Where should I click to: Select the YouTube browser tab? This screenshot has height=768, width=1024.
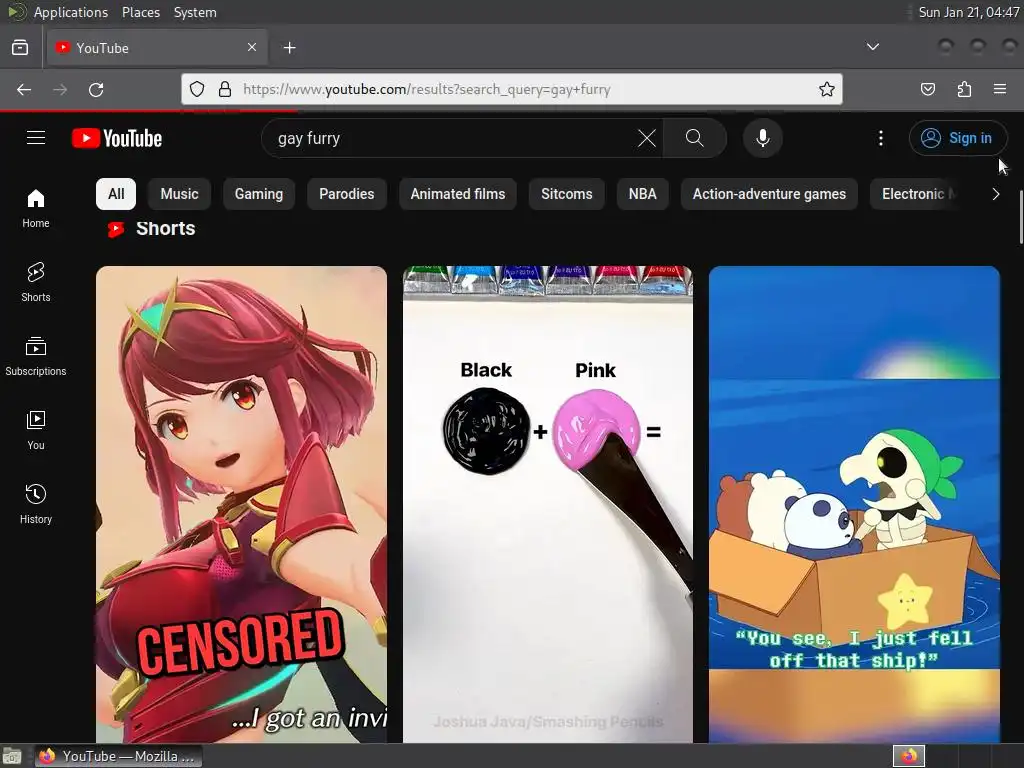coord(157,48)
